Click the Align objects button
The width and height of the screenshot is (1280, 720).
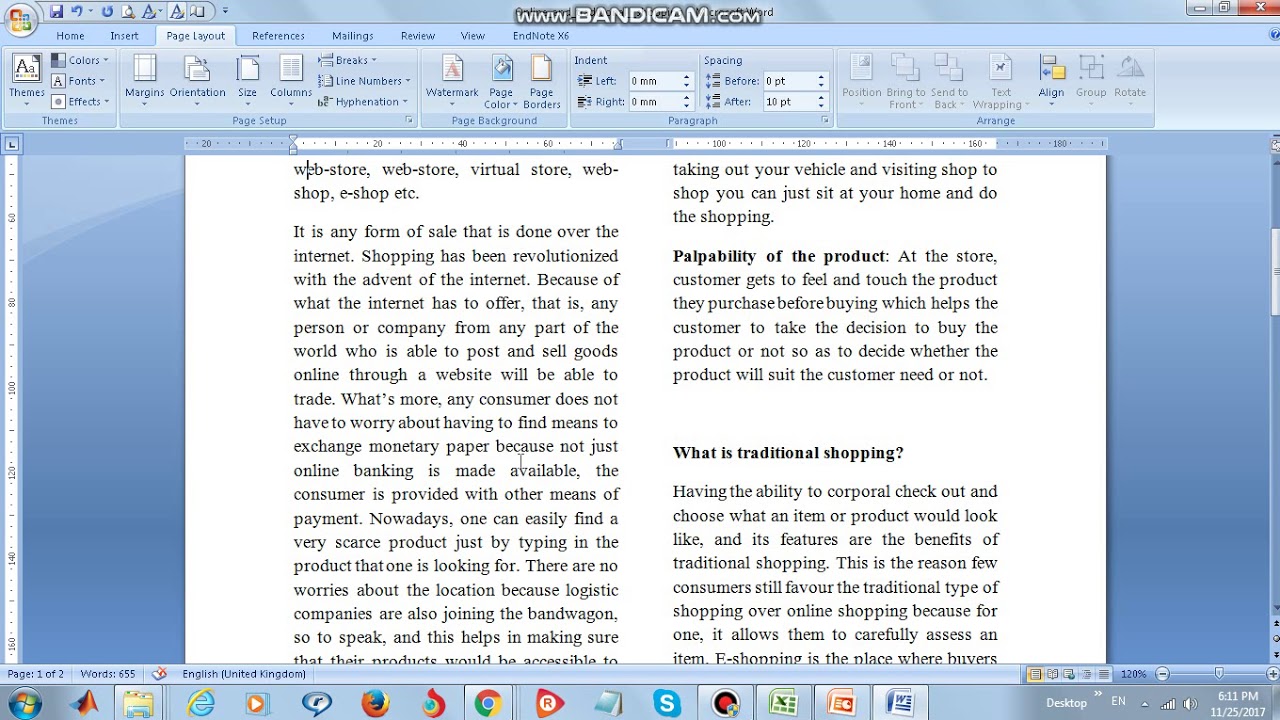coord(1051,80)
